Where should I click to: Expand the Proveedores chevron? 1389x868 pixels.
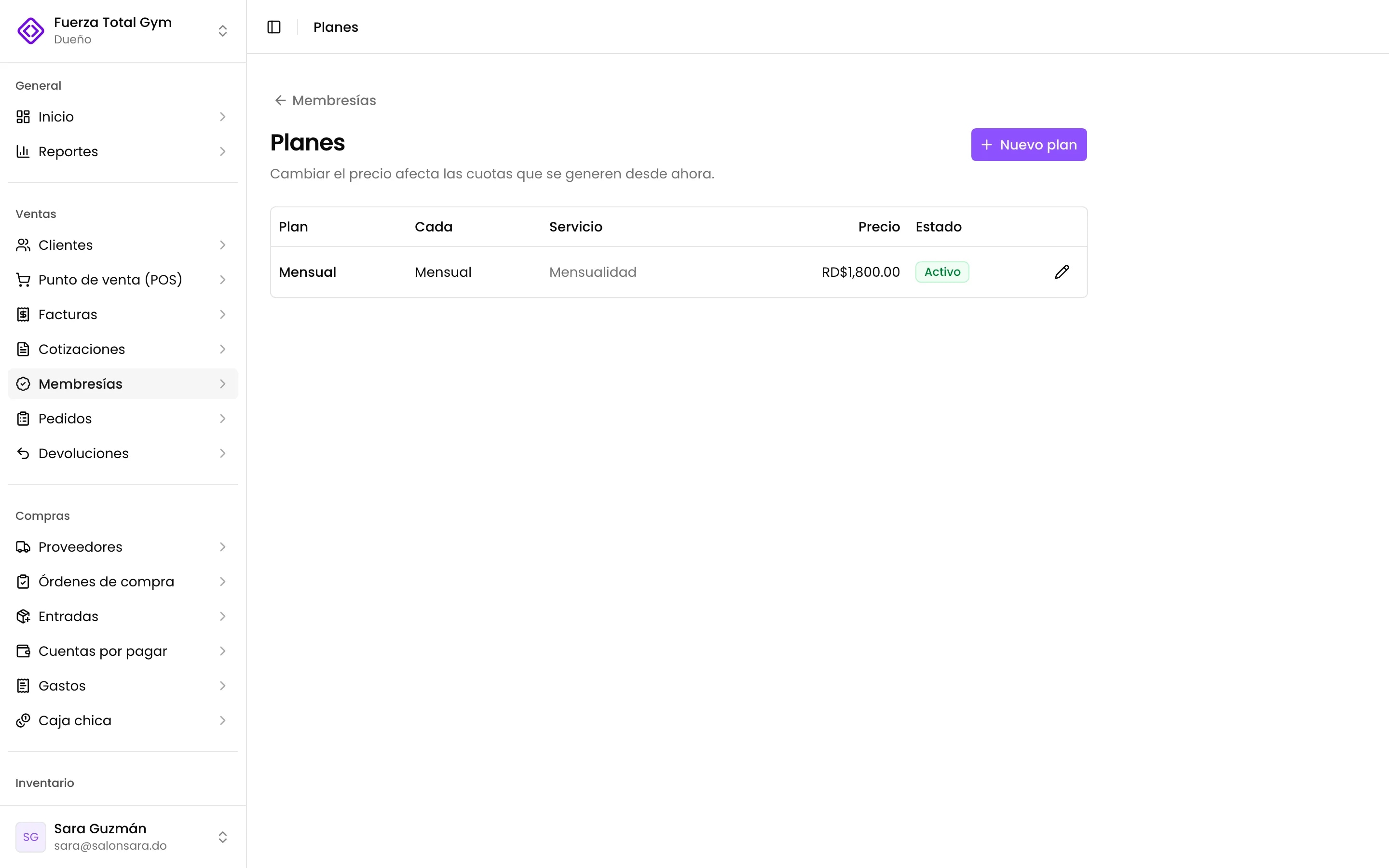[x=223, y=547]
